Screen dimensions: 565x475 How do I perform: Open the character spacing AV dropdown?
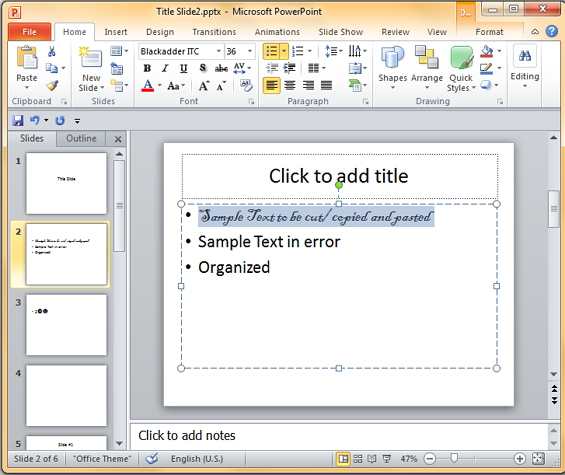point(242,68)
